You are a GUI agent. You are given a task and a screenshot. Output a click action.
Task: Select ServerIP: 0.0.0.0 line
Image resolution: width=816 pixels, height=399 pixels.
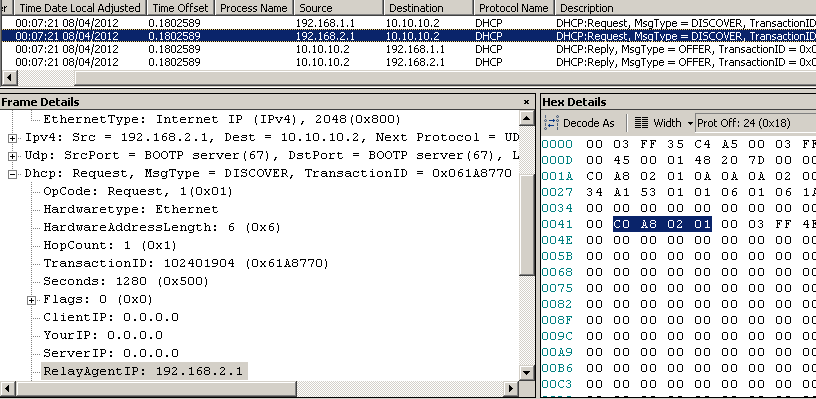111,353
